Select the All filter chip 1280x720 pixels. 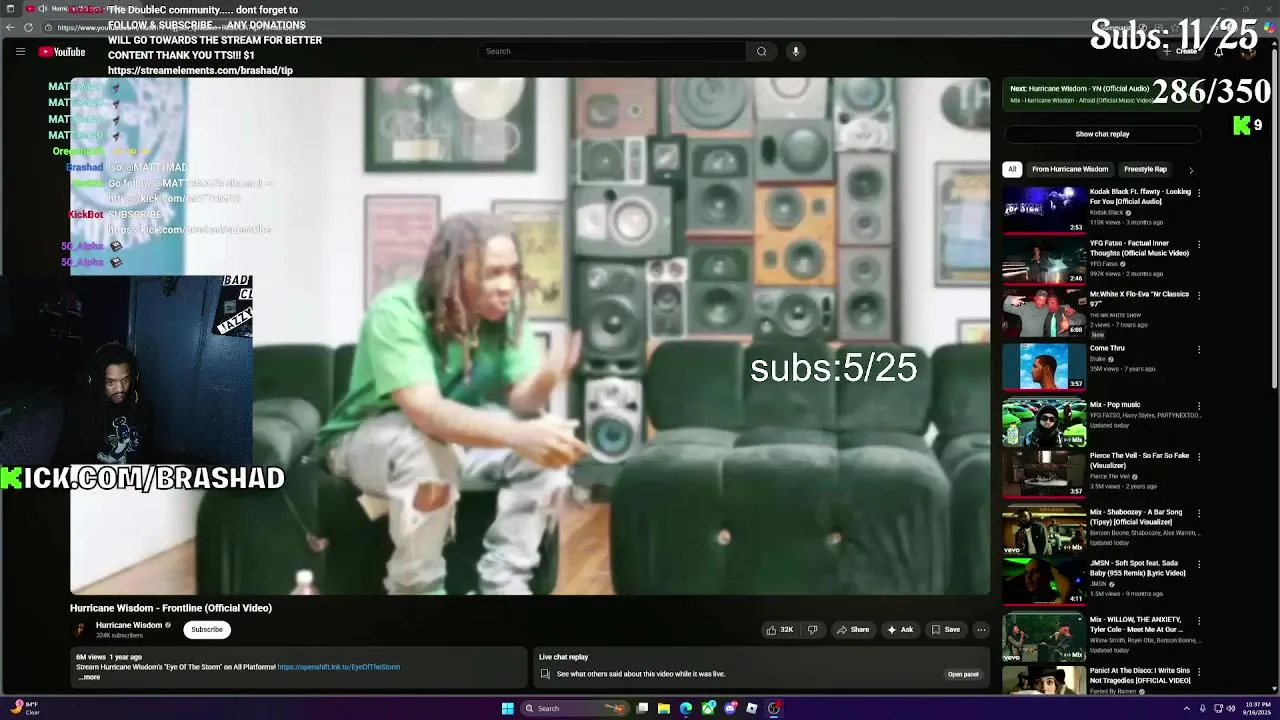pyautogui.click(x=1012, y=169)
